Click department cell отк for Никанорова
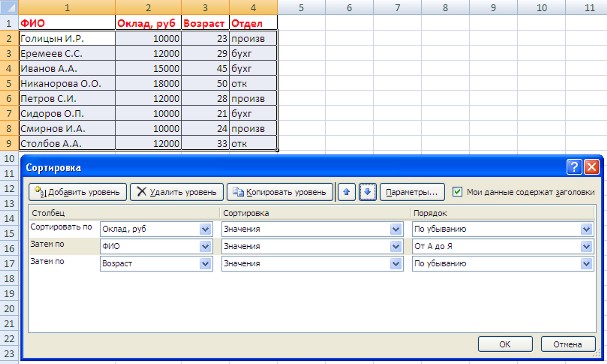This screenshot has width=607, height=364. 253,83
